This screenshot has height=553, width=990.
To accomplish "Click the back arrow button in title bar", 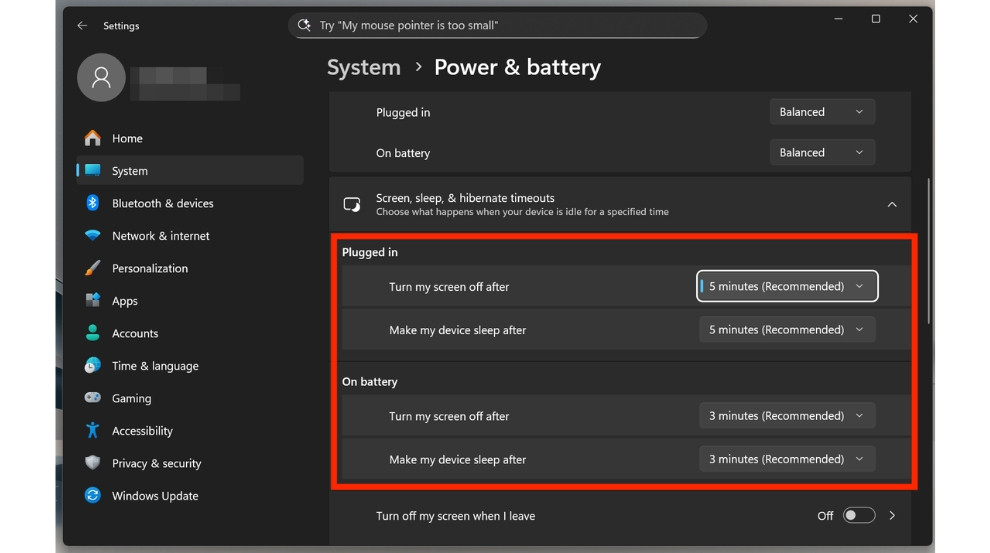I will 82,26.
